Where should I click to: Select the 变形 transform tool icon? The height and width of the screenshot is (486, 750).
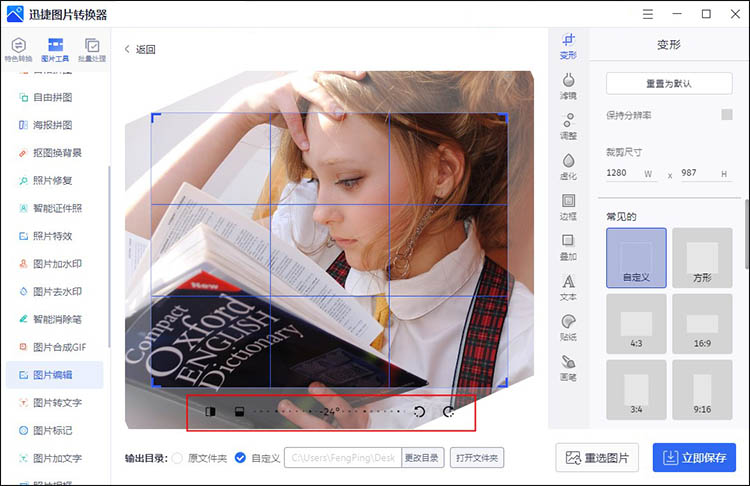pos(568,46)
